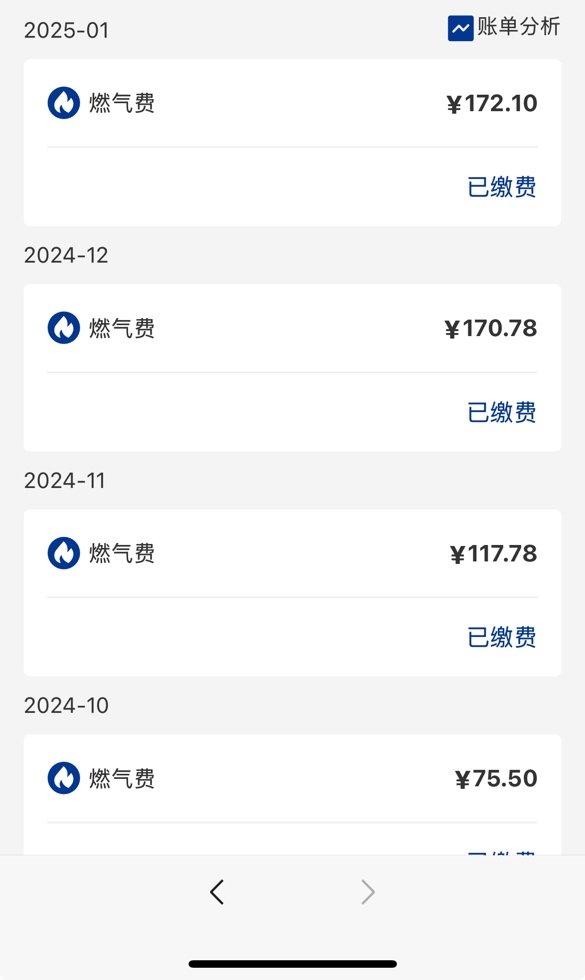Tap the 账单分析 text link
The height and width of the screenshot is (980, 585).
pyautogui.click(x=519, y=27)
